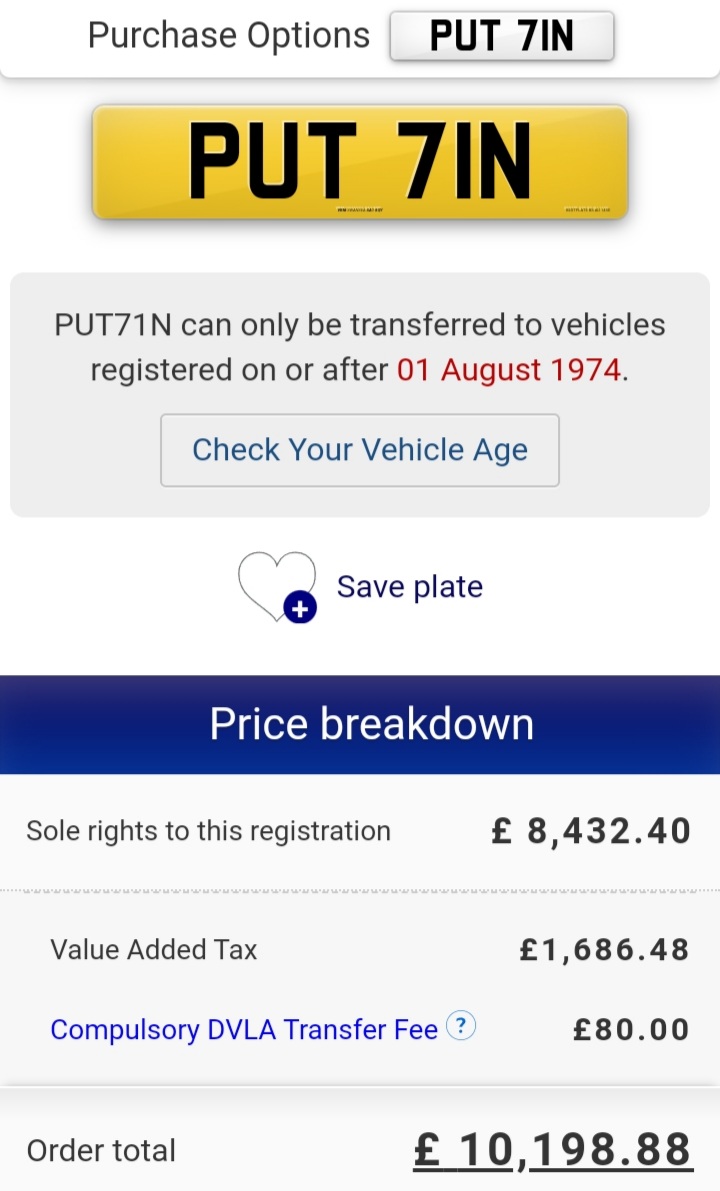Image resolution: width=720 pixels, height=1191 pixels.
Task: Tap the large yellow PUT 7IN number plate
Action: (x=360, y=162)
